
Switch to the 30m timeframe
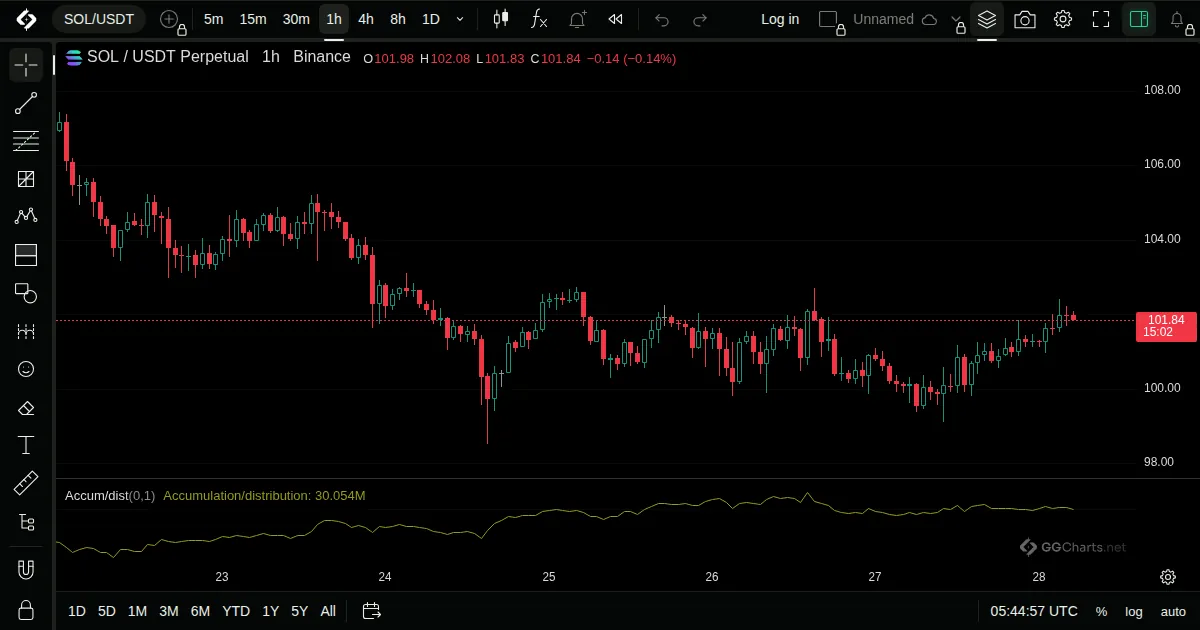pyautogui.click(x=296, y=19)
